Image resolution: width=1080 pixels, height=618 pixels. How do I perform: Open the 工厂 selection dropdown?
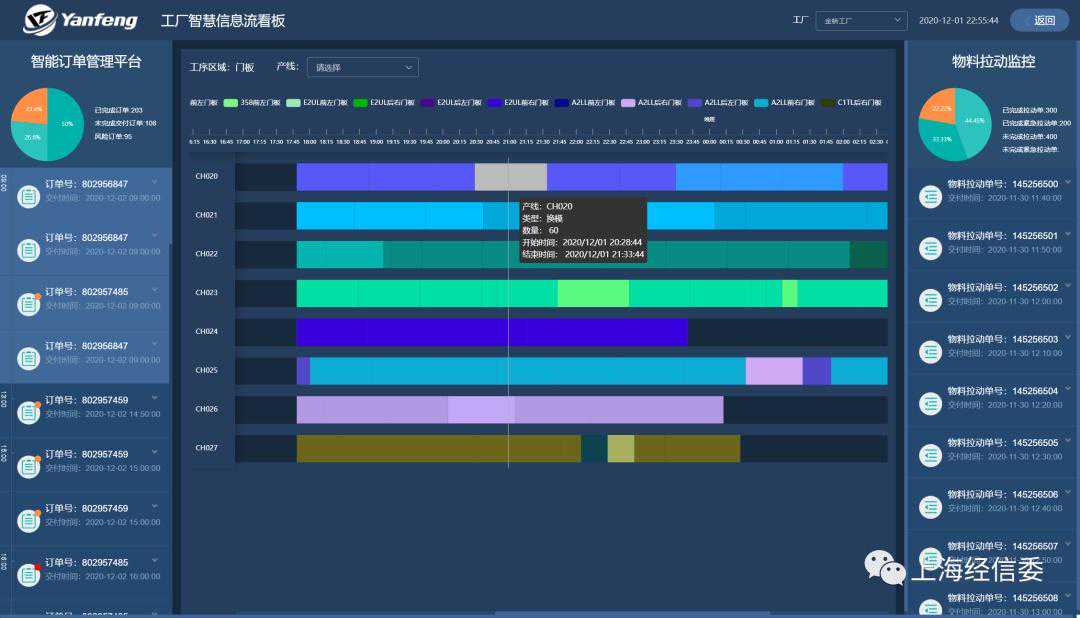click(861, 20)
